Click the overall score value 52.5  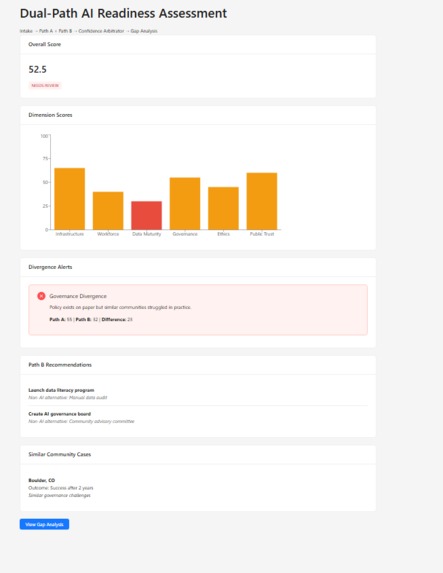38,69
